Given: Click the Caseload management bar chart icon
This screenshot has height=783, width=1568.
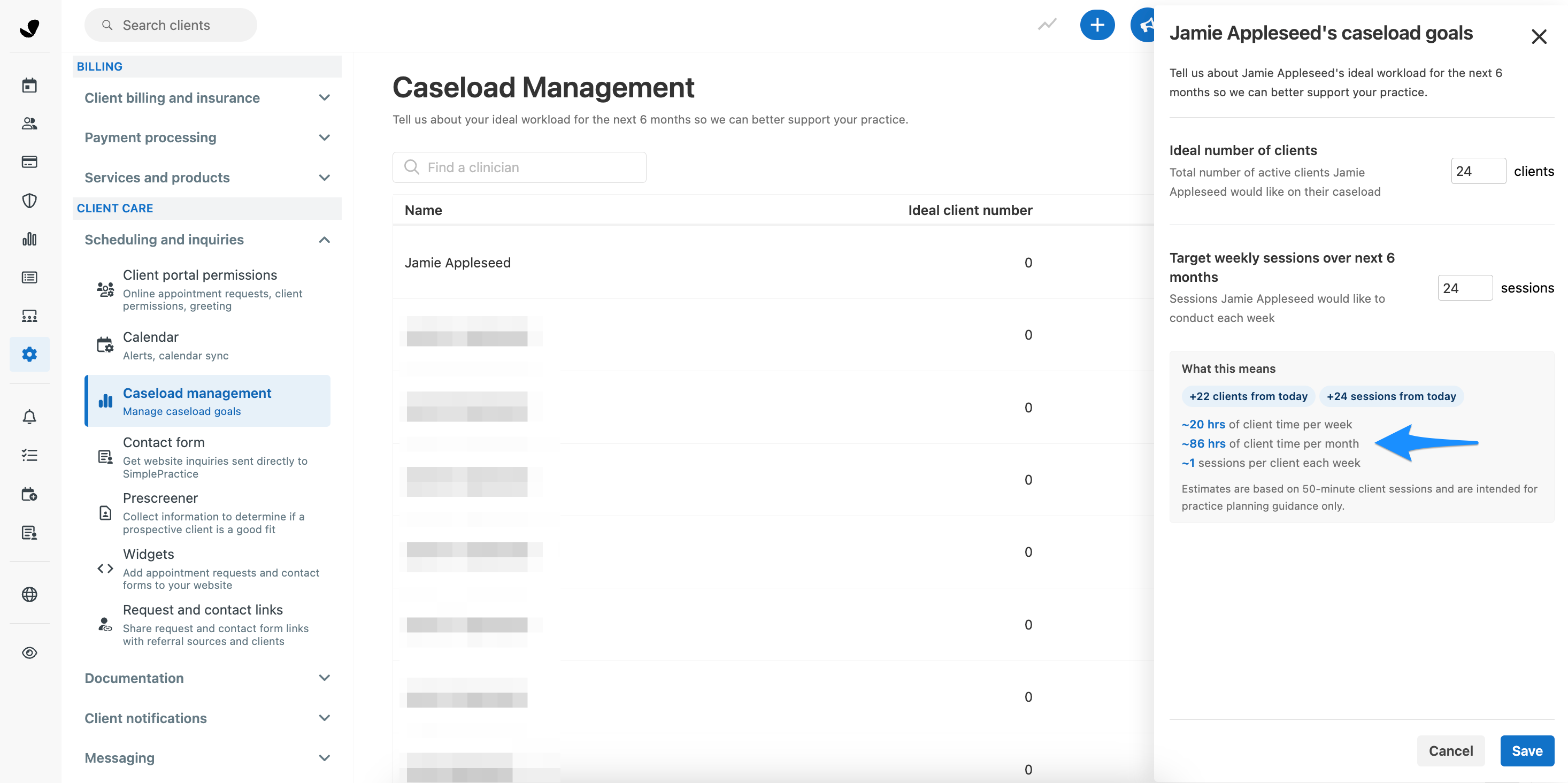Looking at the screenshot, I should tap(105, 401).
